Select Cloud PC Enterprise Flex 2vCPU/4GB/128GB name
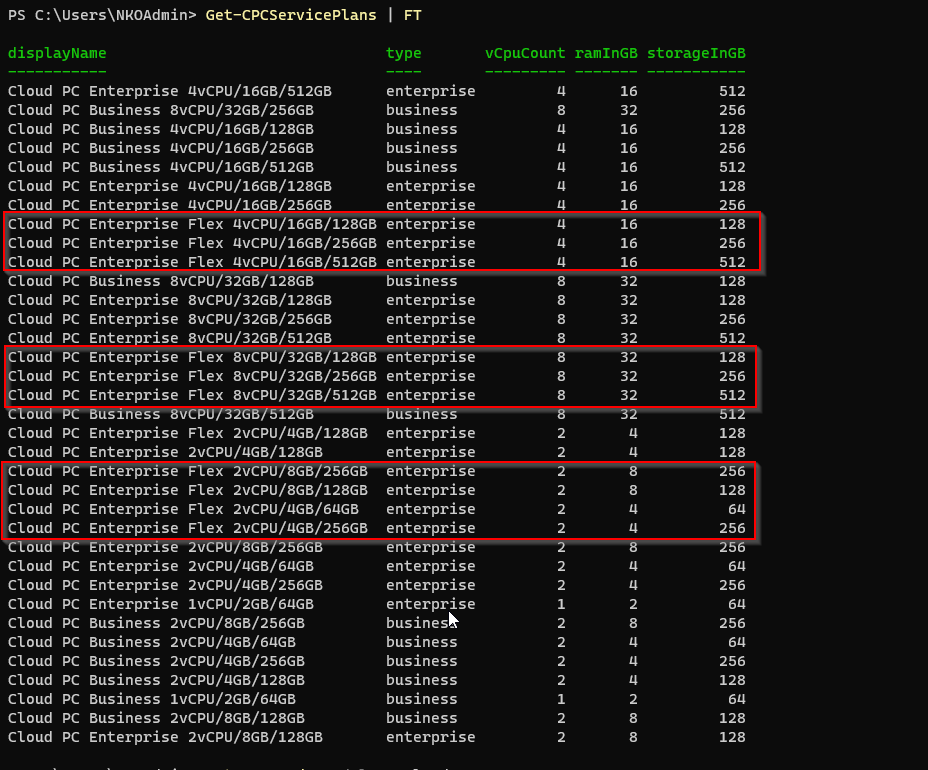The height and width of the screenshot is (770, 928). (x=188, y=433)
